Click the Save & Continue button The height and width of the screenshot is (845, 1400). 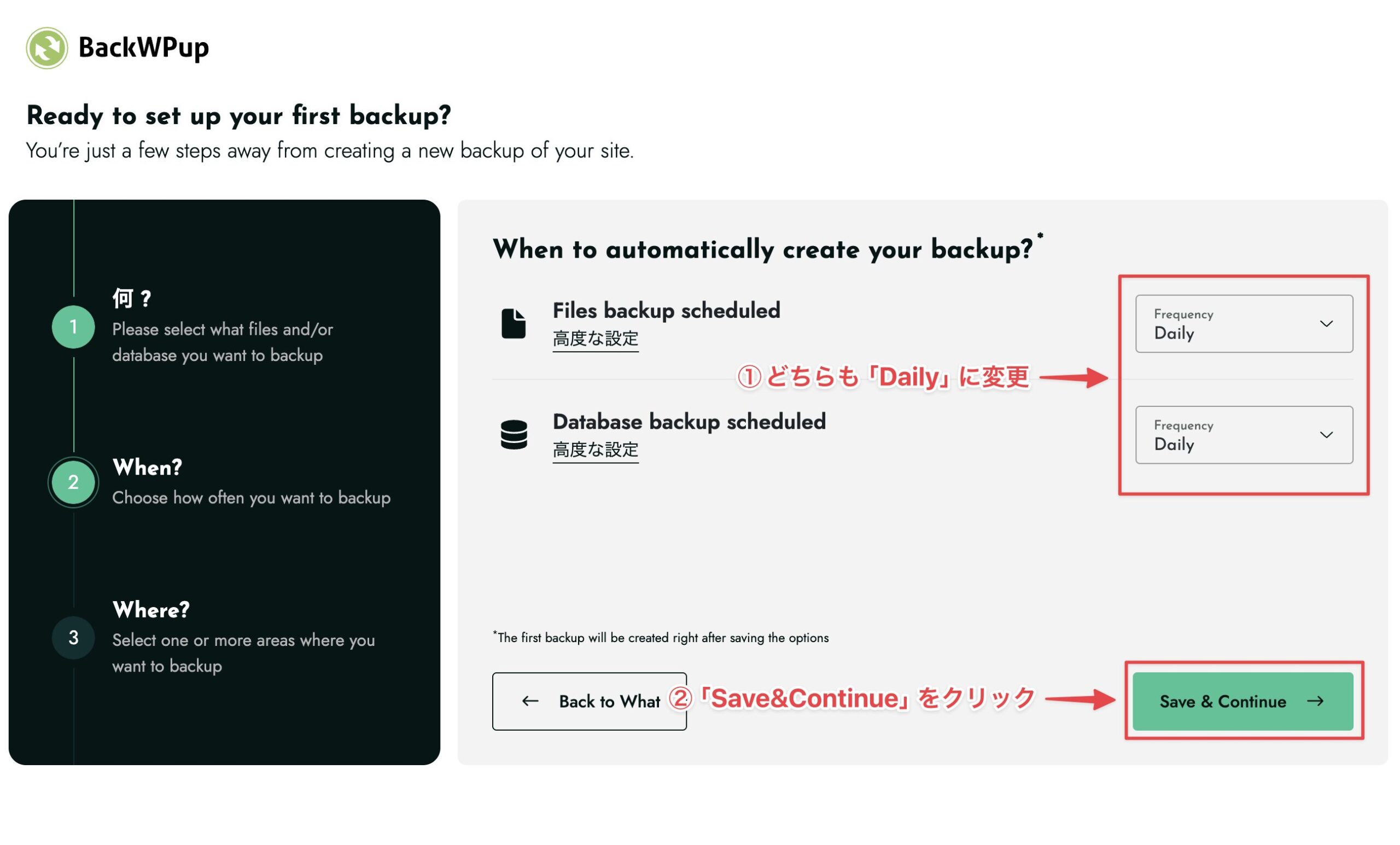click(x=1243, y=701)
